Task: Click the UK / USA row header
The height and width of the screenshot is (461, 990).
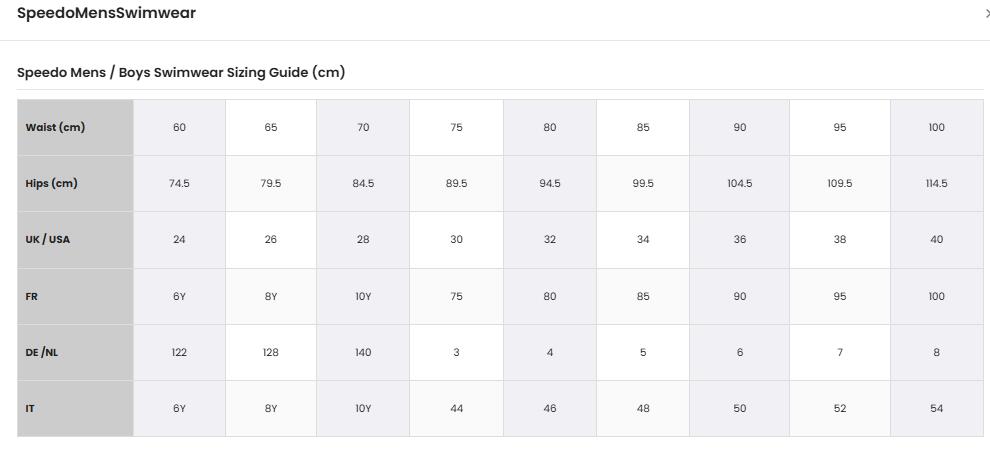Action: (75, 239)
